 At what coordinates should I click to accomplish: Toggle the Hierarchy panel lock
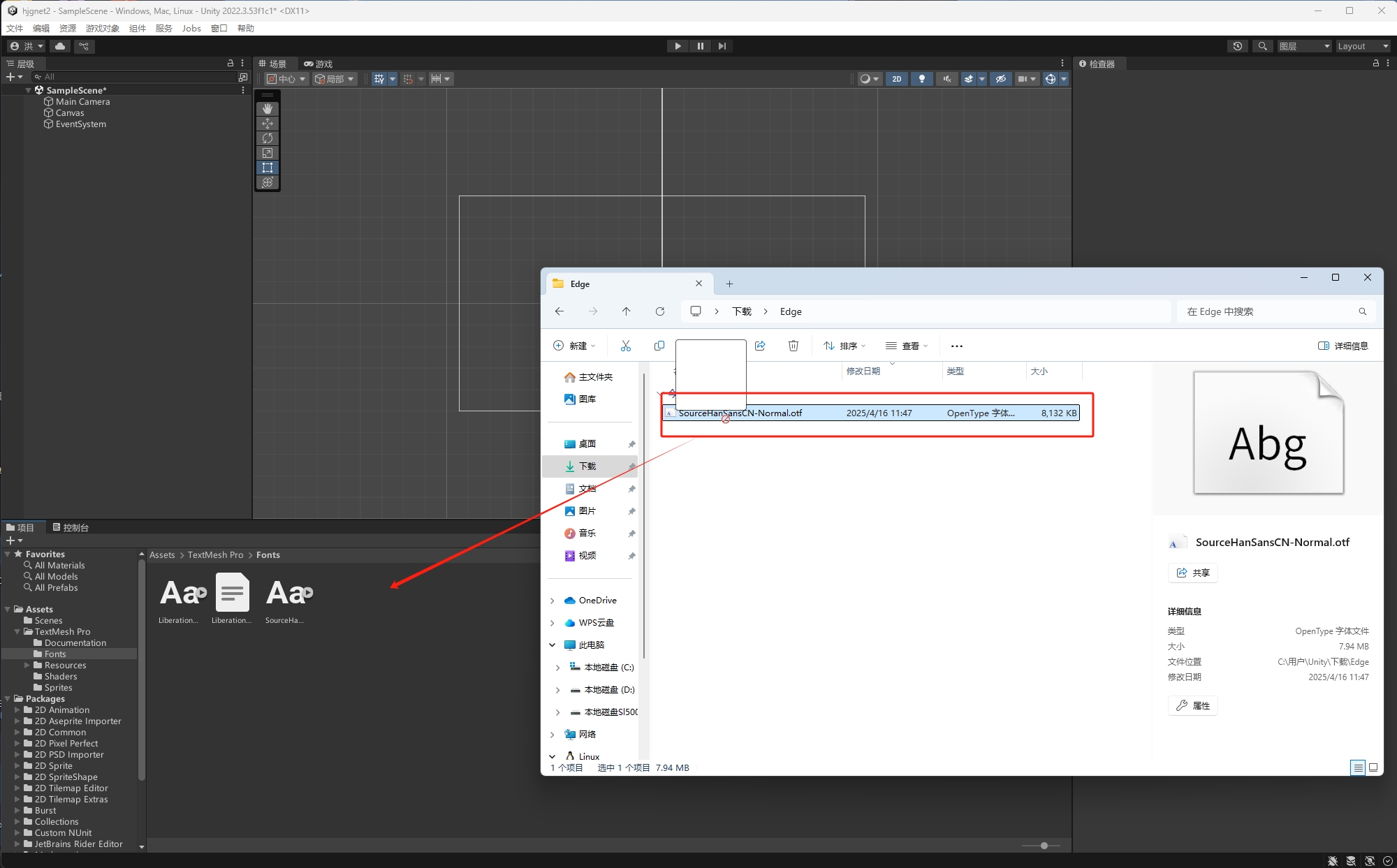[x=231, y=63]
